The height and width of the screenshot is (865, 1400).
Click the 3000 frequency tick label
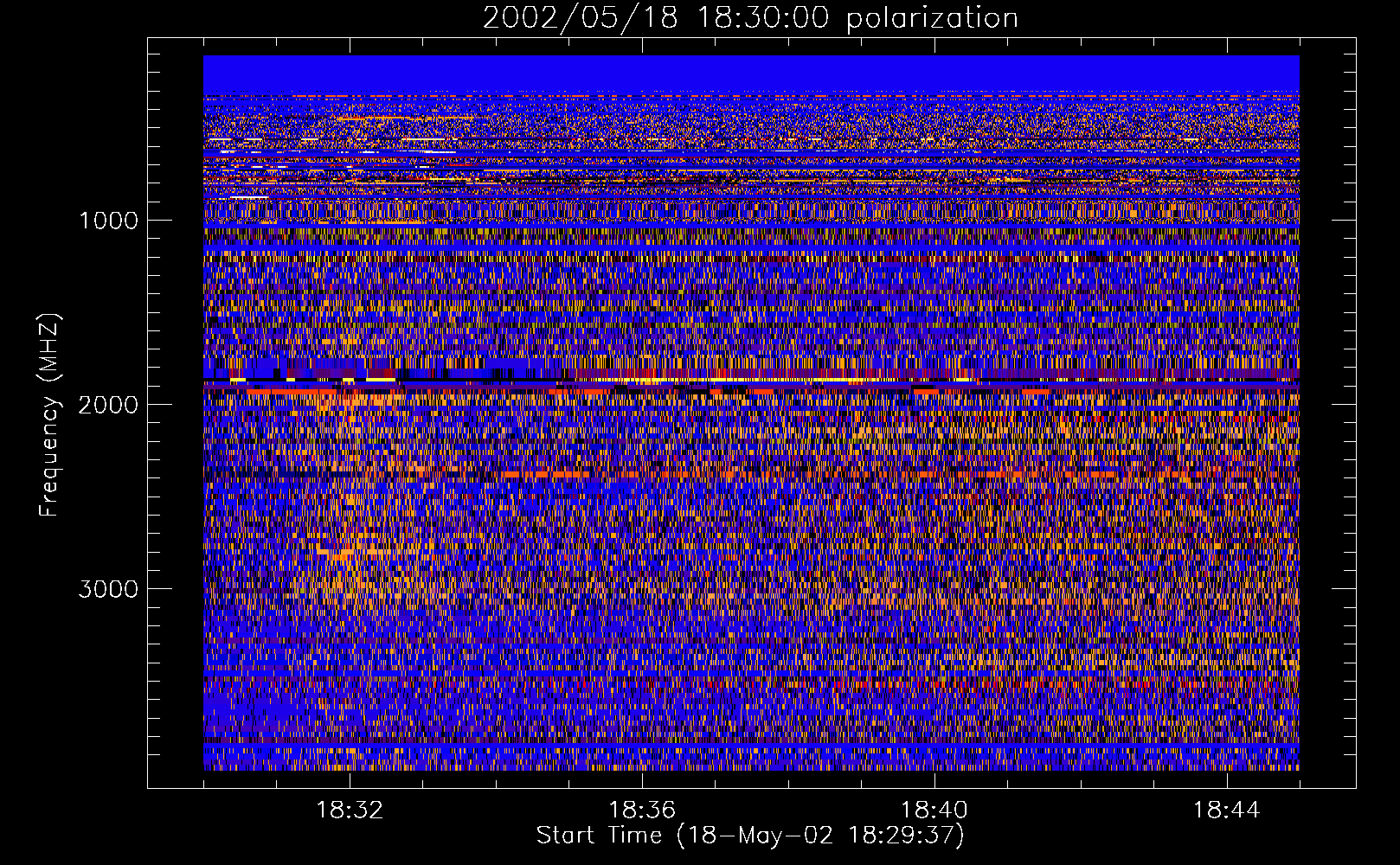point(108,589)
